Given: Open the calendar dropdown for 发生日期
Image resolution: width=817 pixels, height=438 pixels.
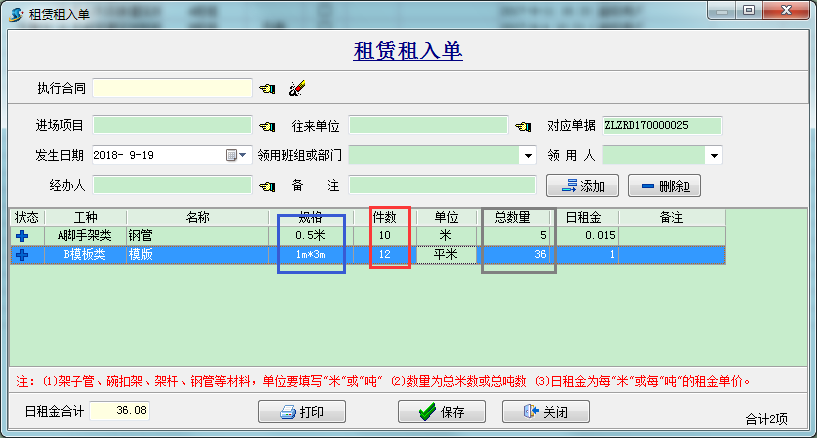Looking at the screenshot, I should (x=237, y=156).
